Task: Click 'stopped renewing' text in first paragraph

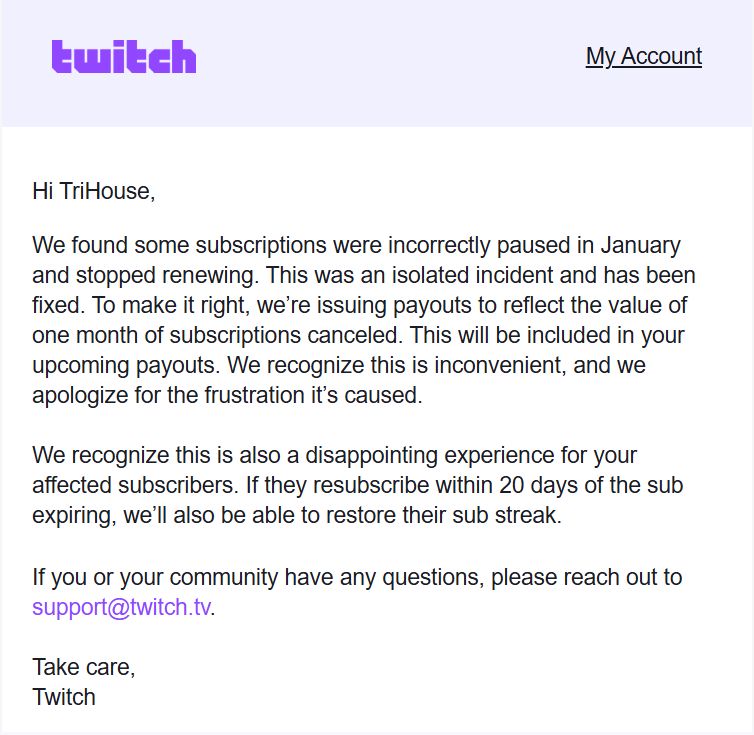Action: coord(163,275)
